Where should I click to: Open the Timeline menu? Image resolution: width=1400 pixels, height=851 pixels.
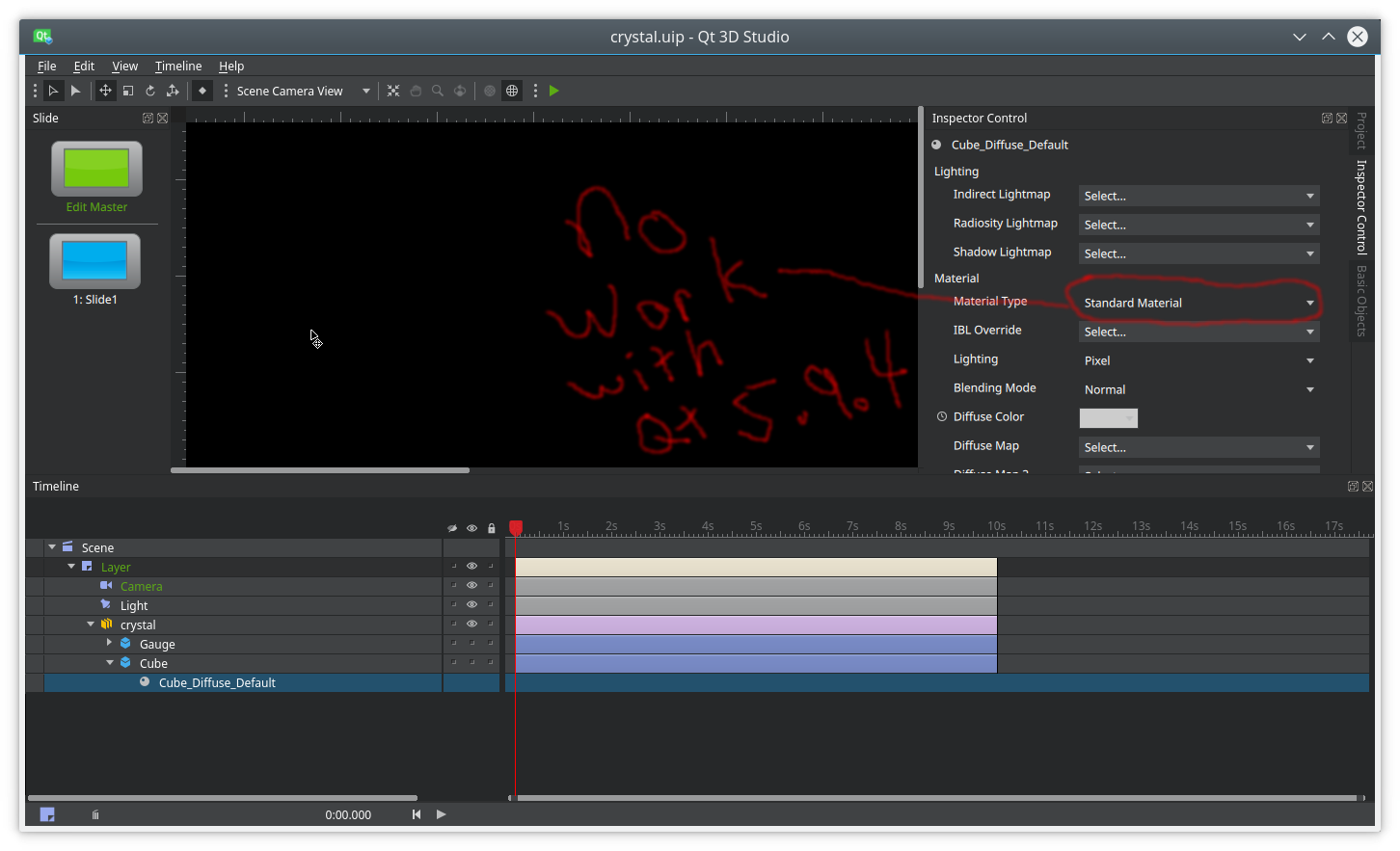178,66
